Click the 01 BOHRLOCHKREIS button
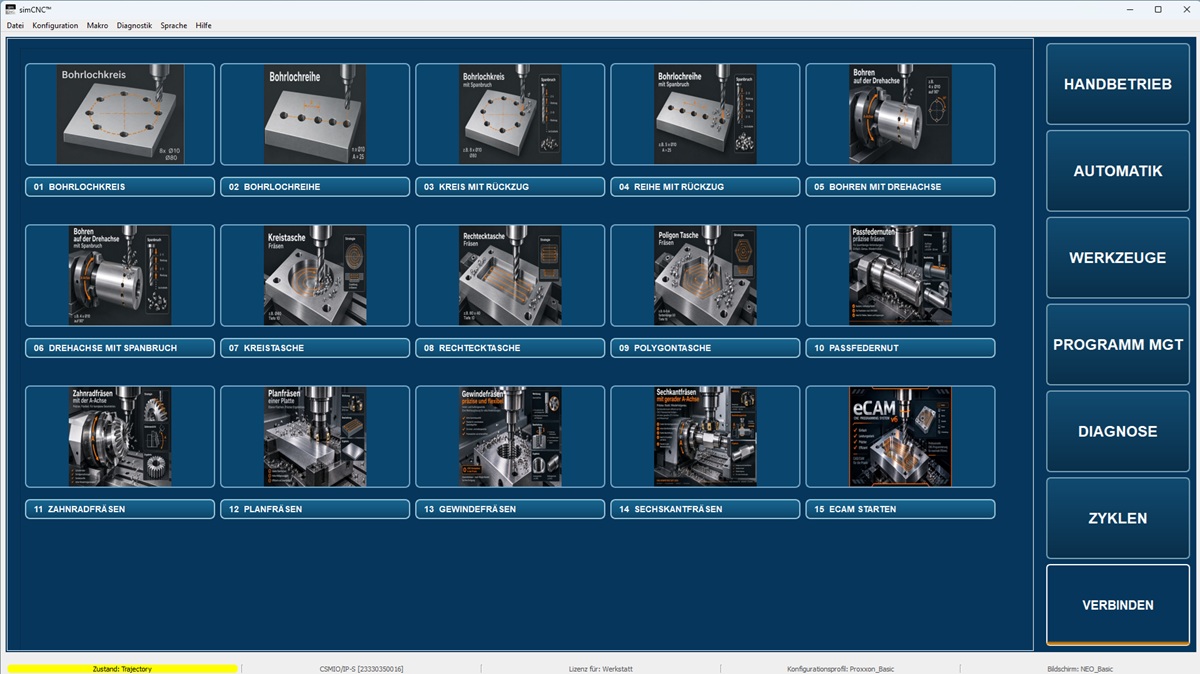Screen dimensions: 1200x674 point(120,187)
